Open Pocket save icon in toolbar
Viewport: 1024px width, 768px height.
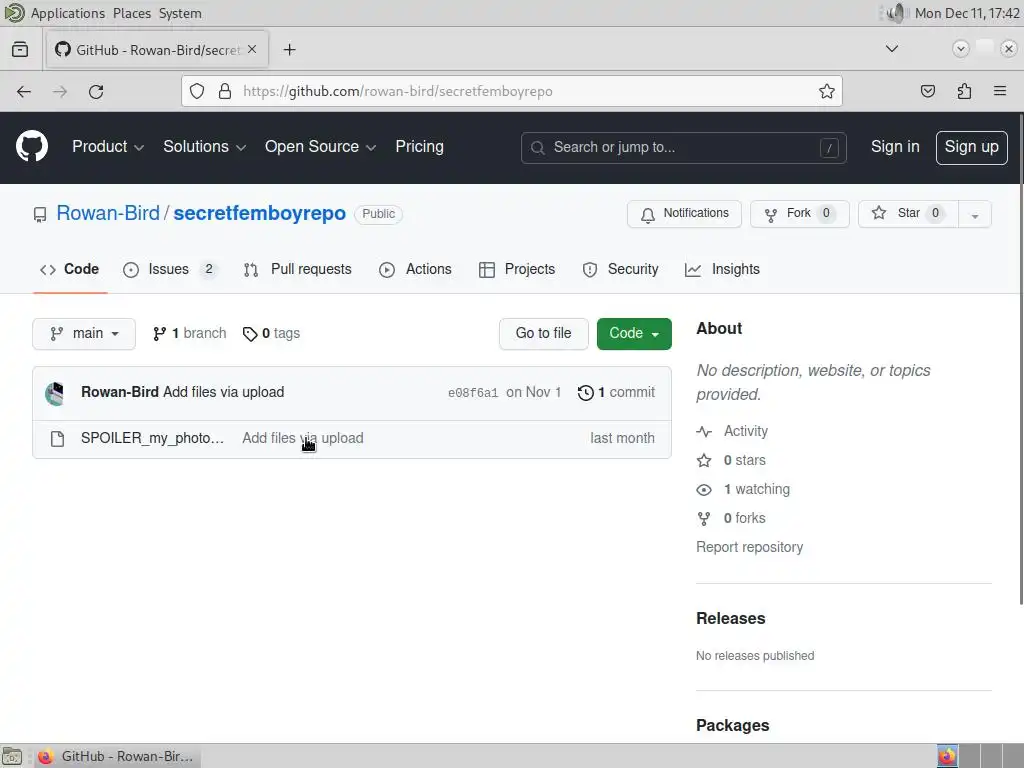tap(927, 91)
